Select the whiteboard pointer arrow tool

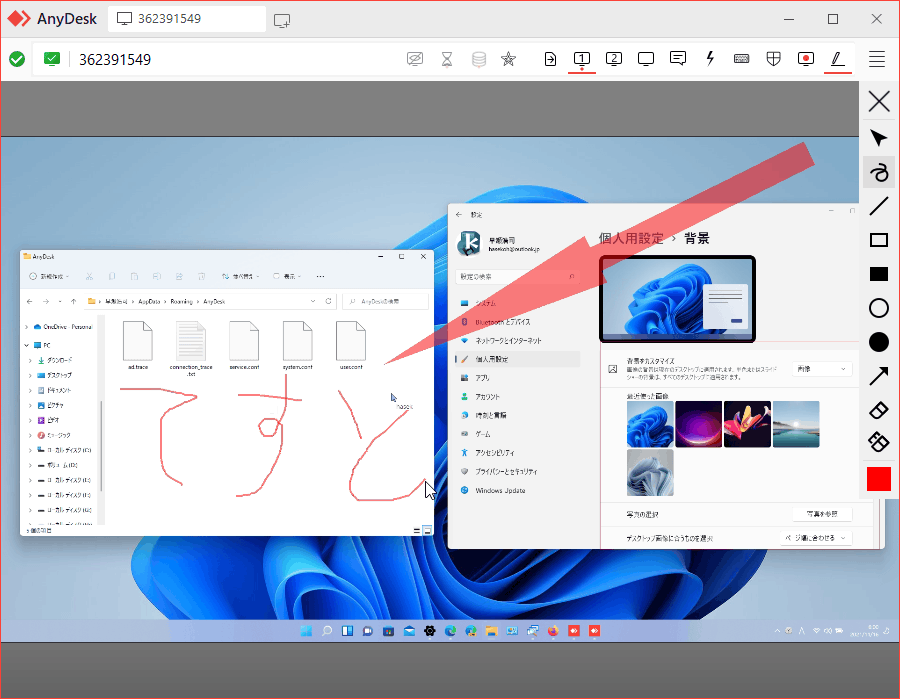coord(879,138)
